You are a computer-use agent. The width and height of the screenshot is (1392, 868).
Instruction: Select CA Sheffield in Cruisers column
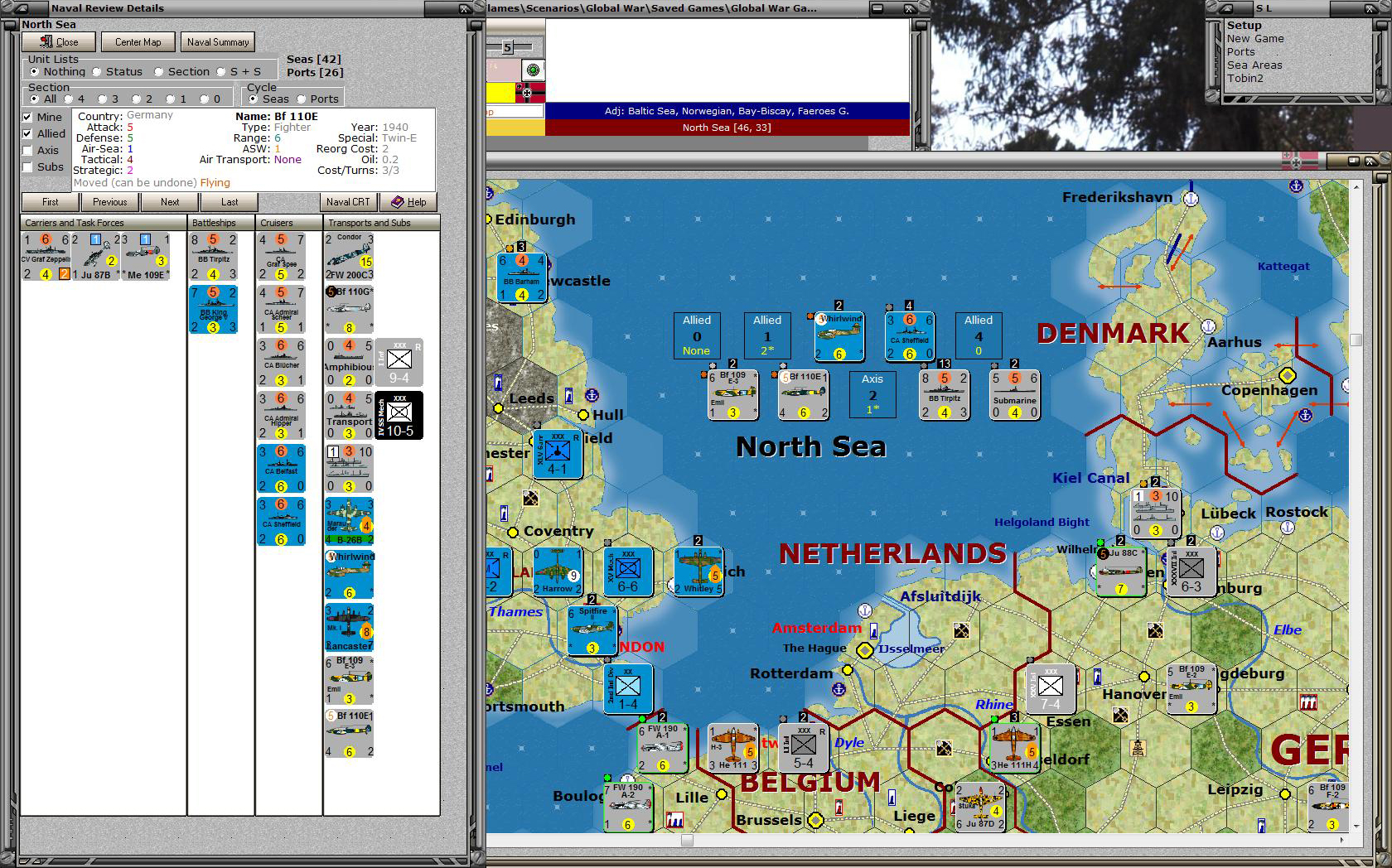click(x=282, y=522)
